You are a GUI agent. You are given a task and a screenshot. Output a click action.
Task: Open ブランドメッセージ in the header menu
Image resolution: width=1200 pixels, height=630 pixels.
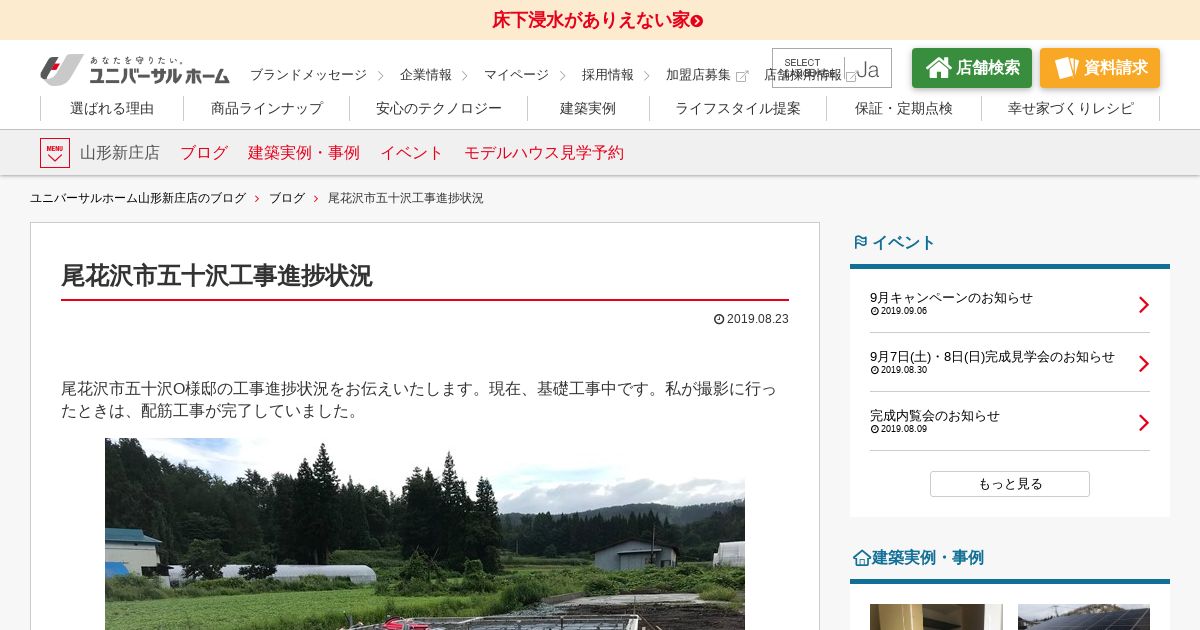coord(308,75)
